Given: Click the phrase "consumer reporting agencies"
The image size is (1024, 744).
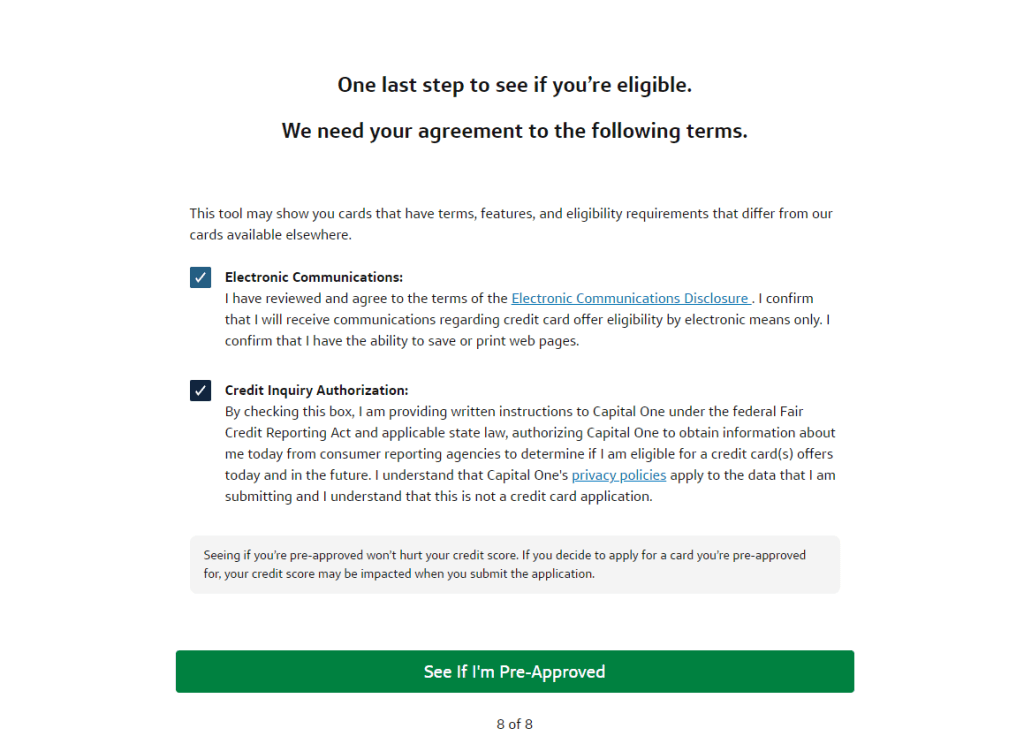Looking at the screenshot, I should 399,454.
